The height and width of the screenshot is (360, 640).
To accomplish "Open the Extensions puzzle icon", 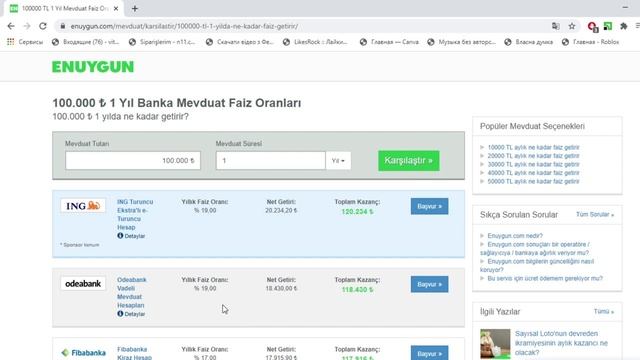I will tap(624, 26).
